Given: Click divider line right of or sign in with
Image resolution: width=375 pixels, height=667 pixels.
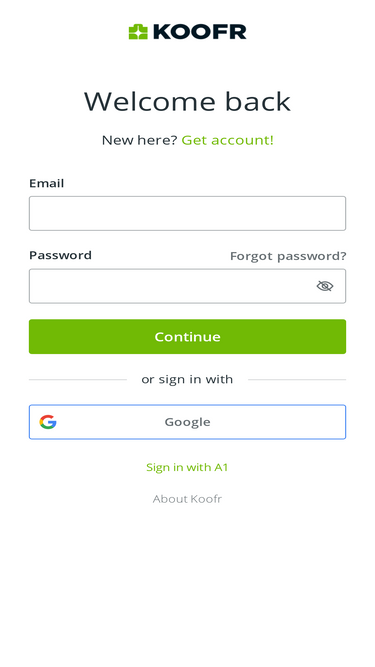Looking at the screenshot, I should pos(297,379).
